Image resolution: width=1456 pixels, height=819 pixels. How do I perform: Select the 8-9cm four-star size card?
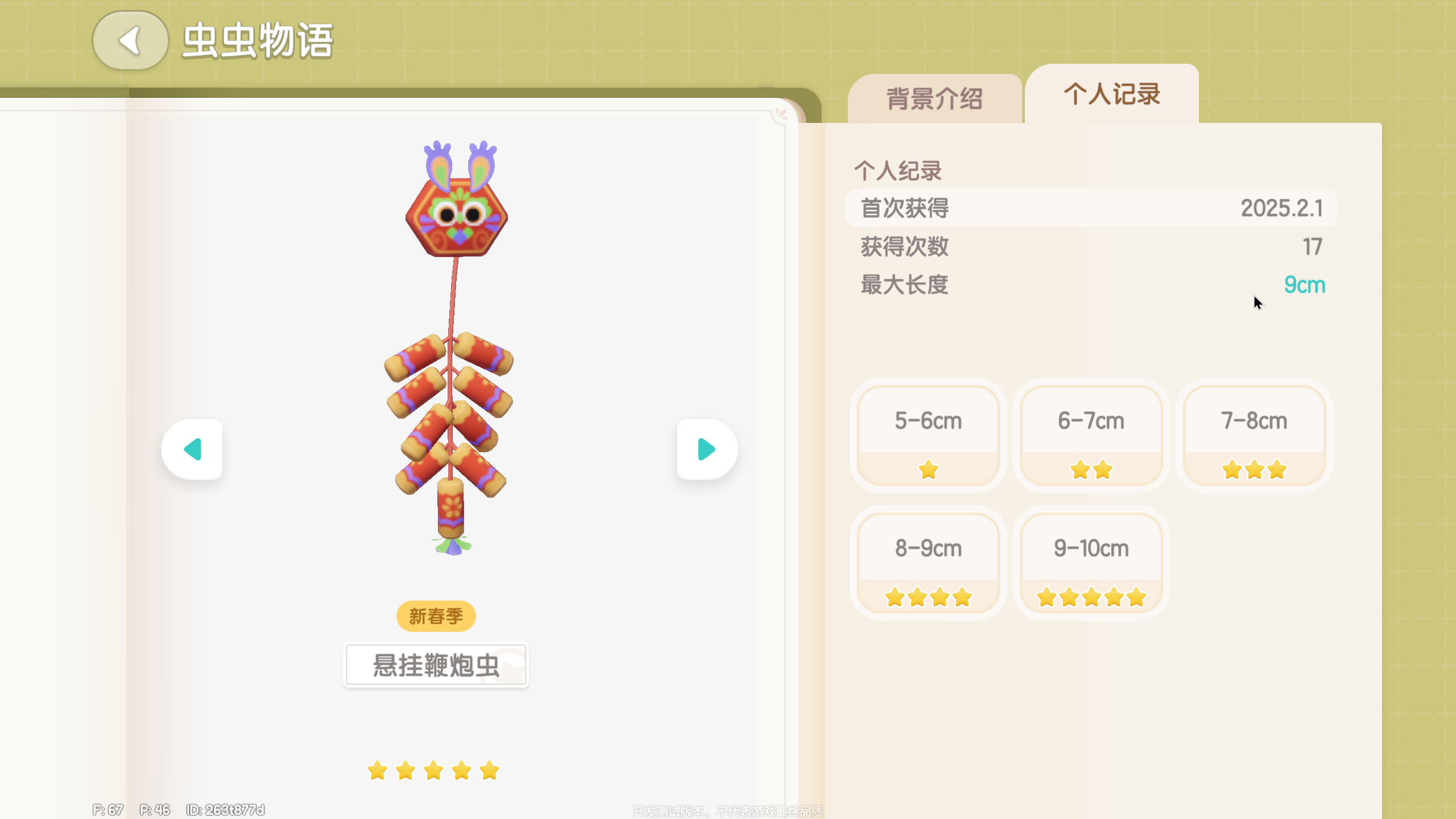click(x=928, y=563)
